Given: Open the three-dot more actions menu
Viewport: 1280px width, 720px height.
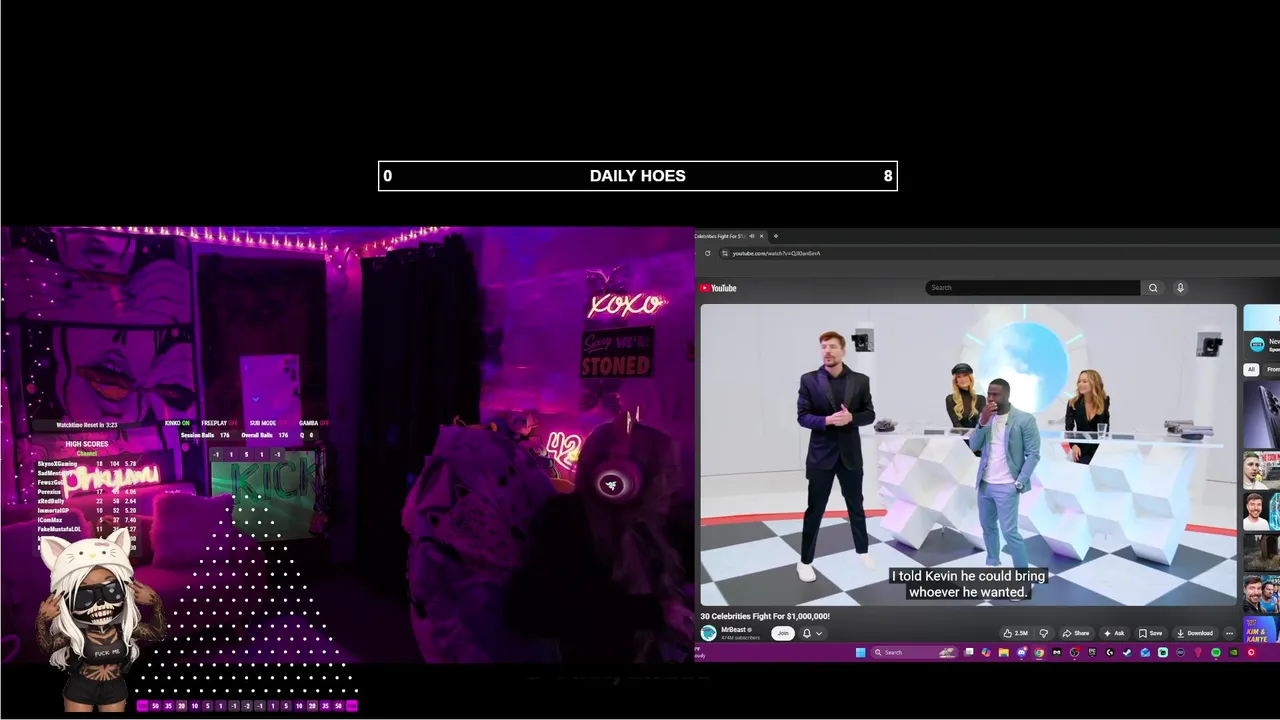Looking at the screenshot, I should tap(1229, 633).
